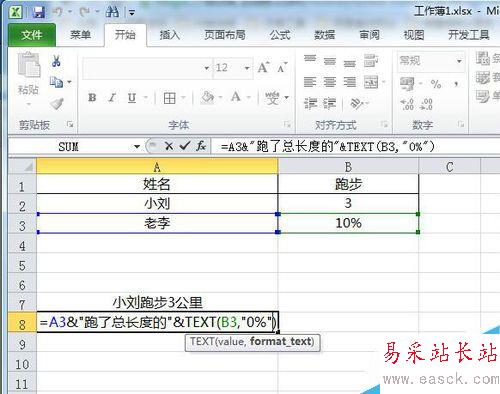Viewport: 500px width, 394px height.
Task: Switch to the 数据 Data tab
Action: [324, 35]
